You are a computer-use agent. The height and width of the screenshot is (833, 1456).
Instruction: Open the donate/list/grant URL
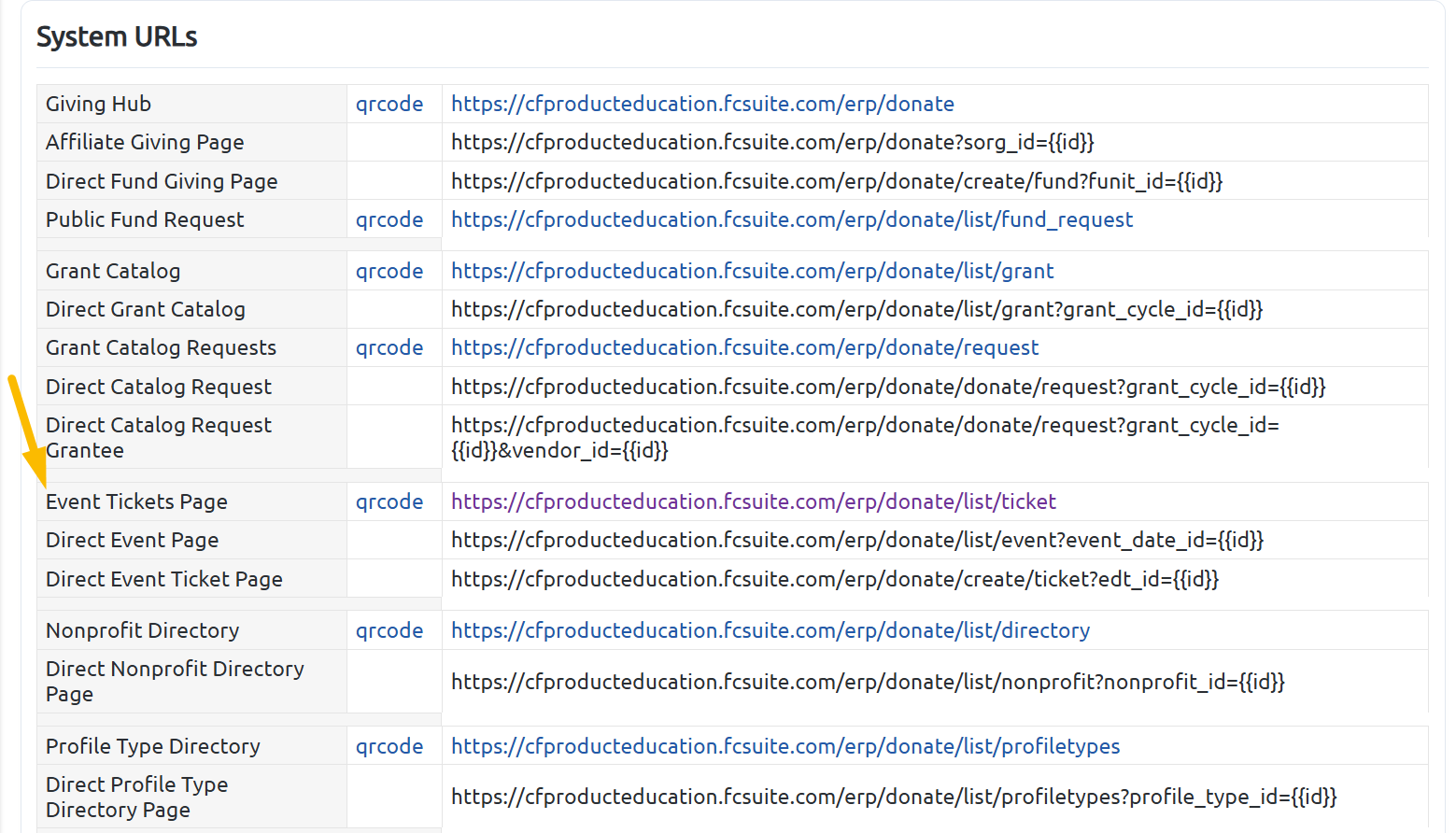753,271
